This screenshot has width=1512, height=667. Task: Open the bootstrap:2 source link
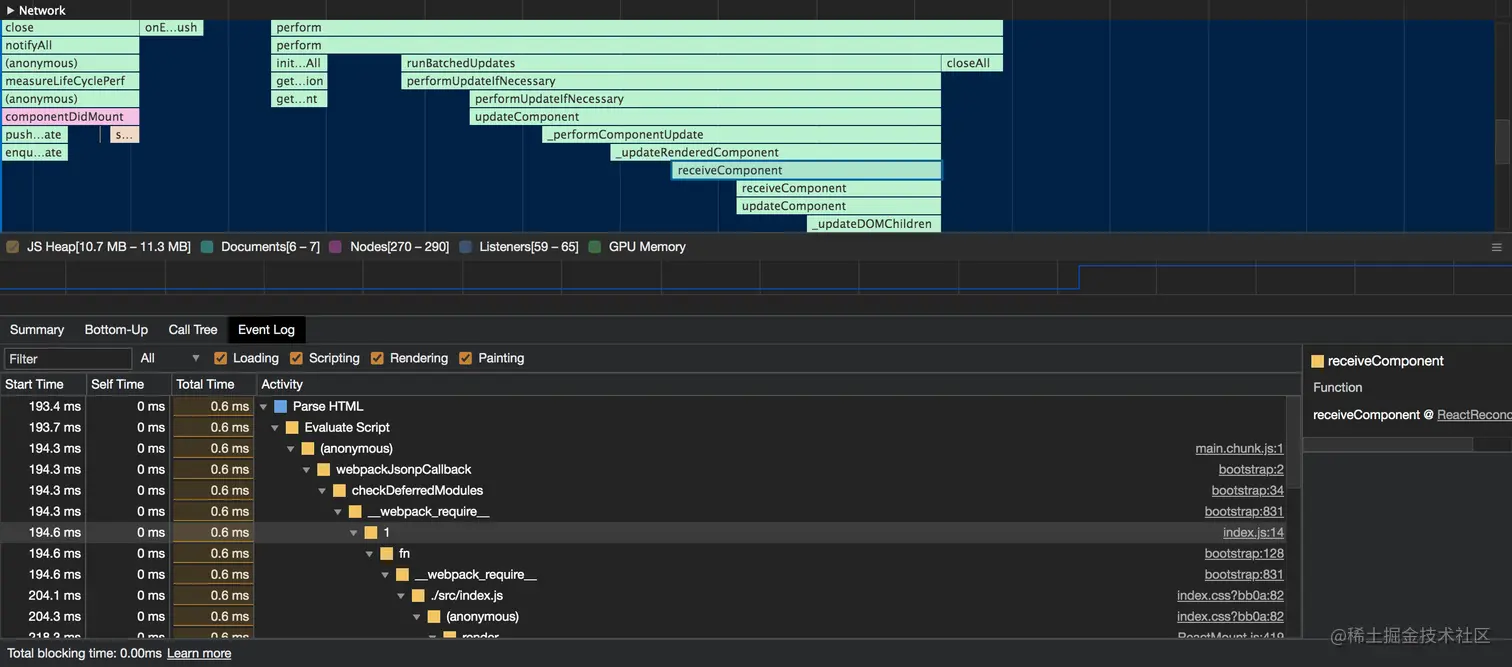pyautogui.click(x=1251, y=470)
